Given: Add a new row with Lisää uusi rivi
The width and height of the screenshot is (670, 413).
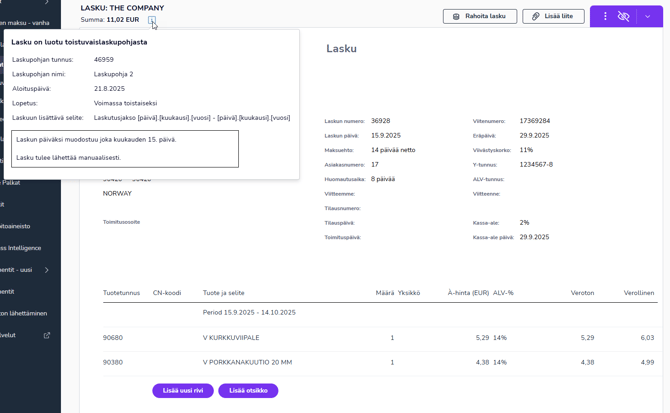Looking at the screenshot, I should tap(183, 391).
